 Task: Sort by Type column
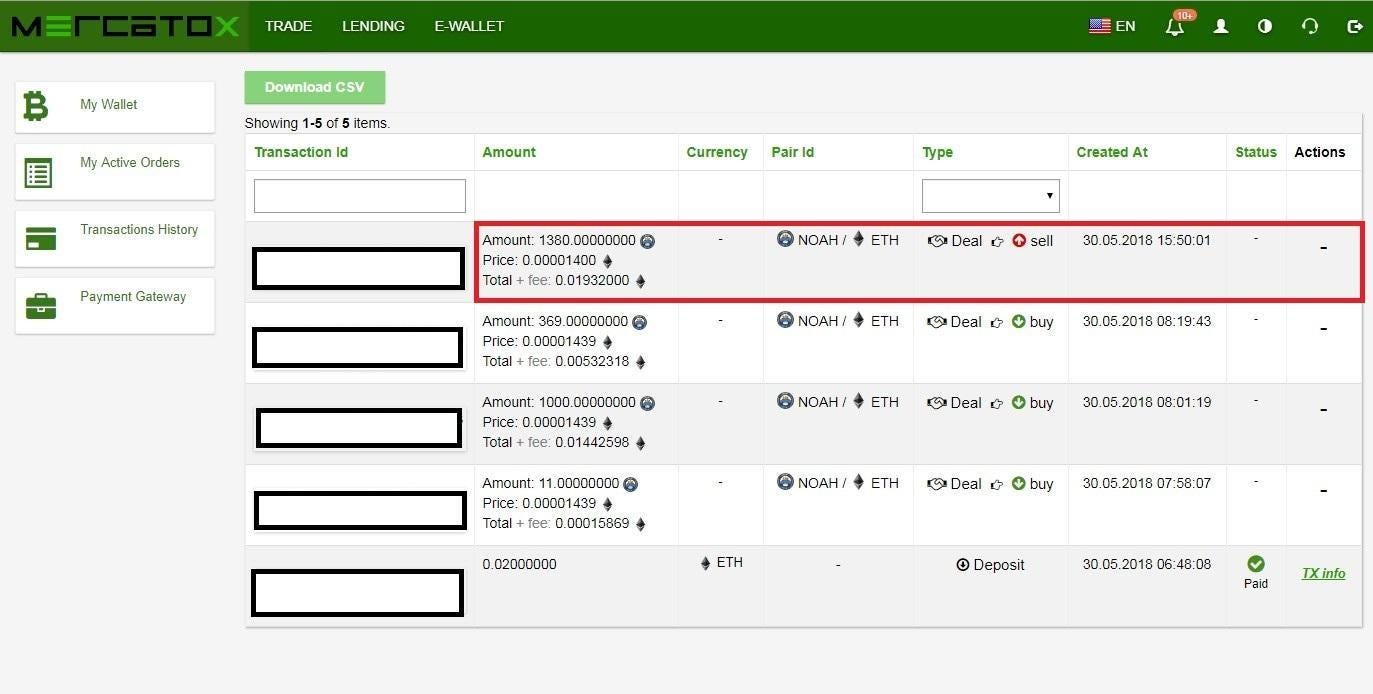coord(937,152)
